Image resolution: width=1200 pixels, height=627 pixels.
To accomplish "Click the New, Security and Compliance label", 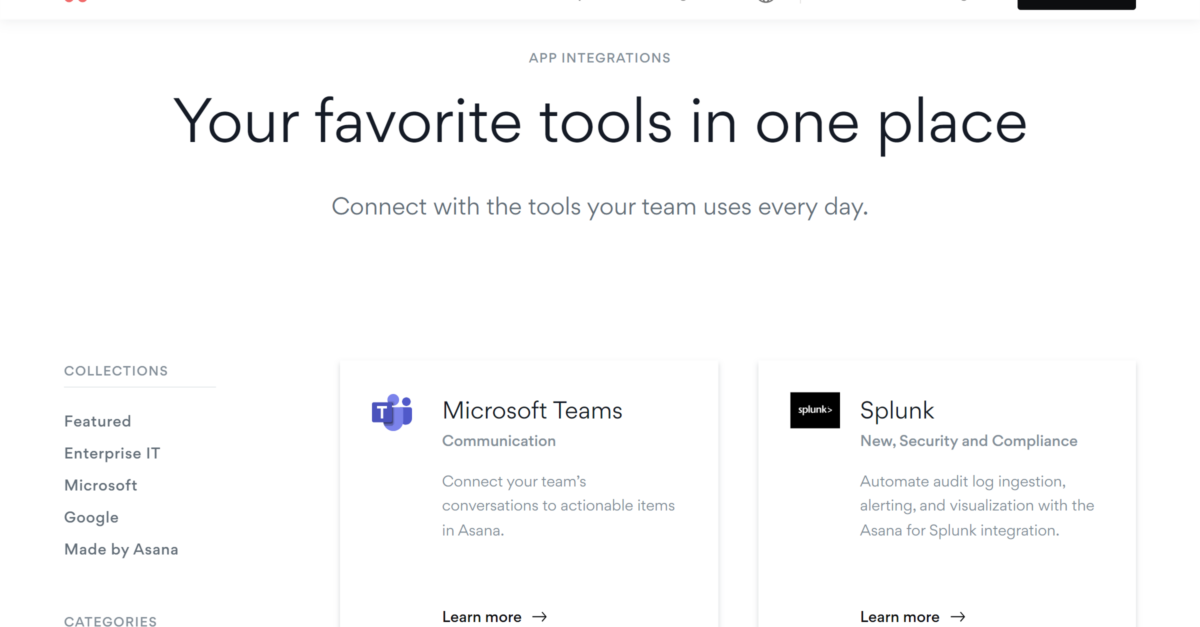I will click(x=968, y=440).
